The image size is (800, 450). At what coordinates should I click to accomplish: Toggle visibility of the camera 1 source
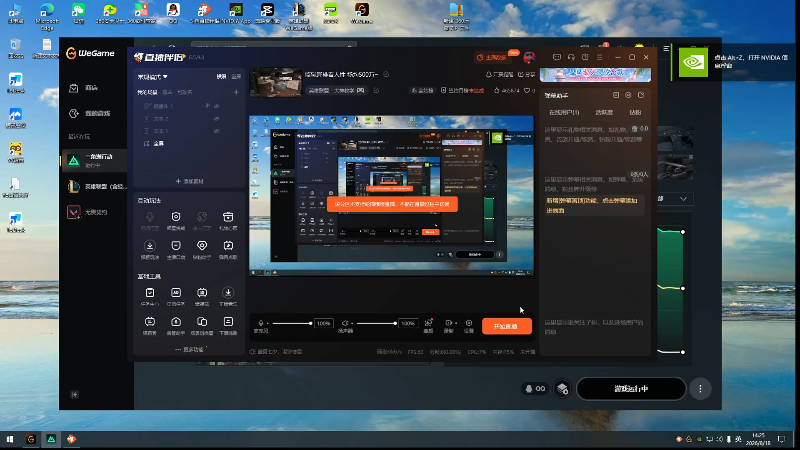tap(217, 106)
